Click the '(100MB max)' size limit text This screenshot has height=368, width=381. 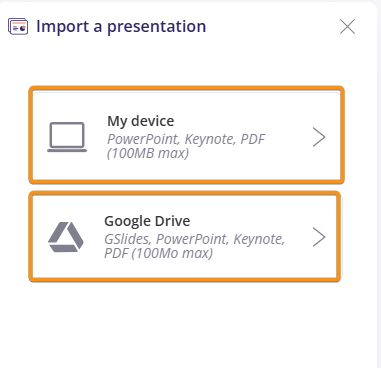point(148,153)
